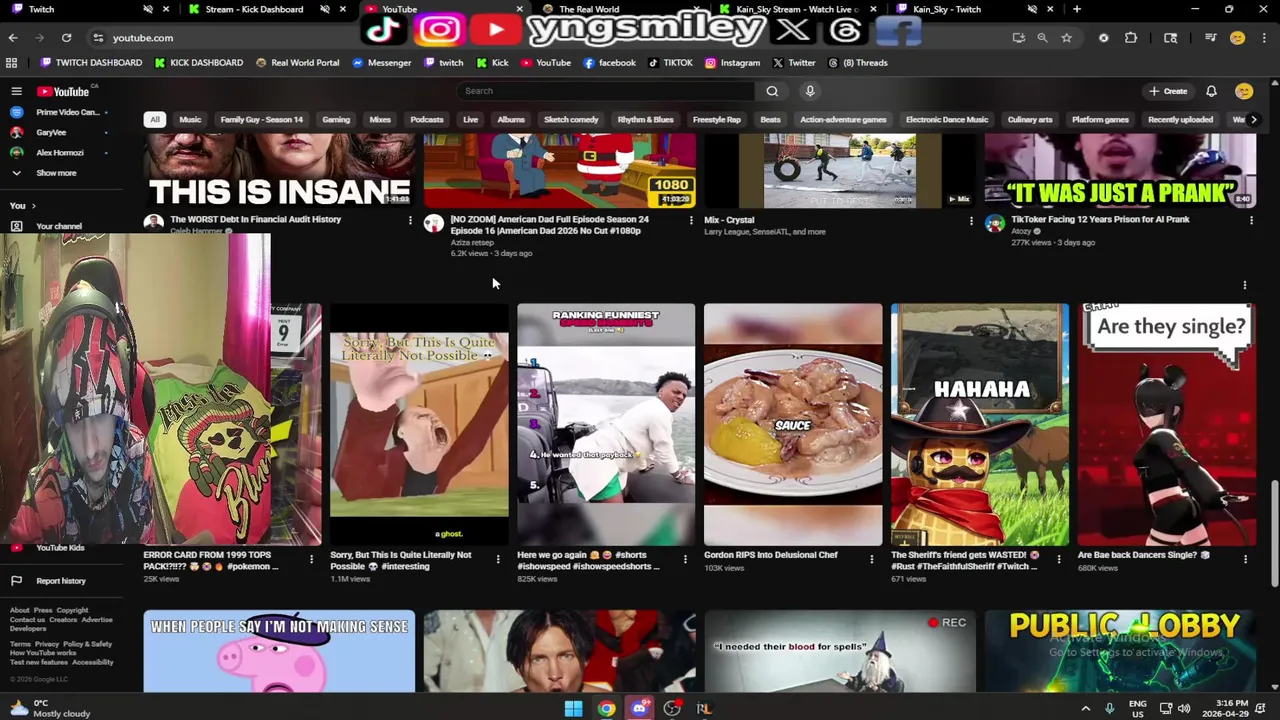Select the Freestyle Rap filter chip
This screenshot has height=720, width=1280.
(717, 120)
